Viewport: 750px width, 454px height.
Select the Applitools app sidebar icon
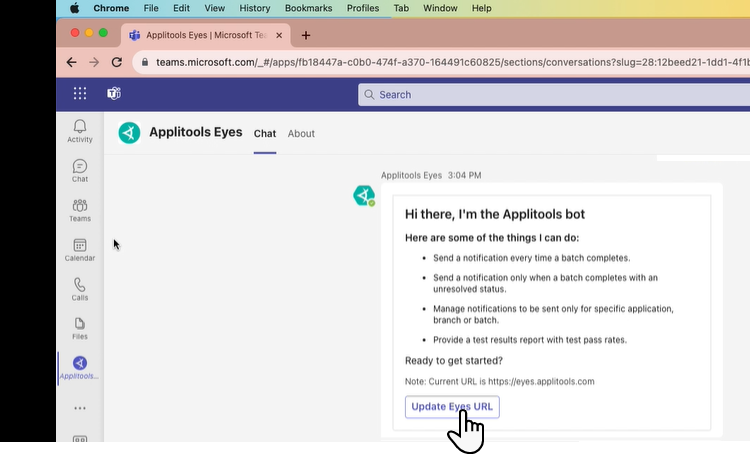pos(80,367)
